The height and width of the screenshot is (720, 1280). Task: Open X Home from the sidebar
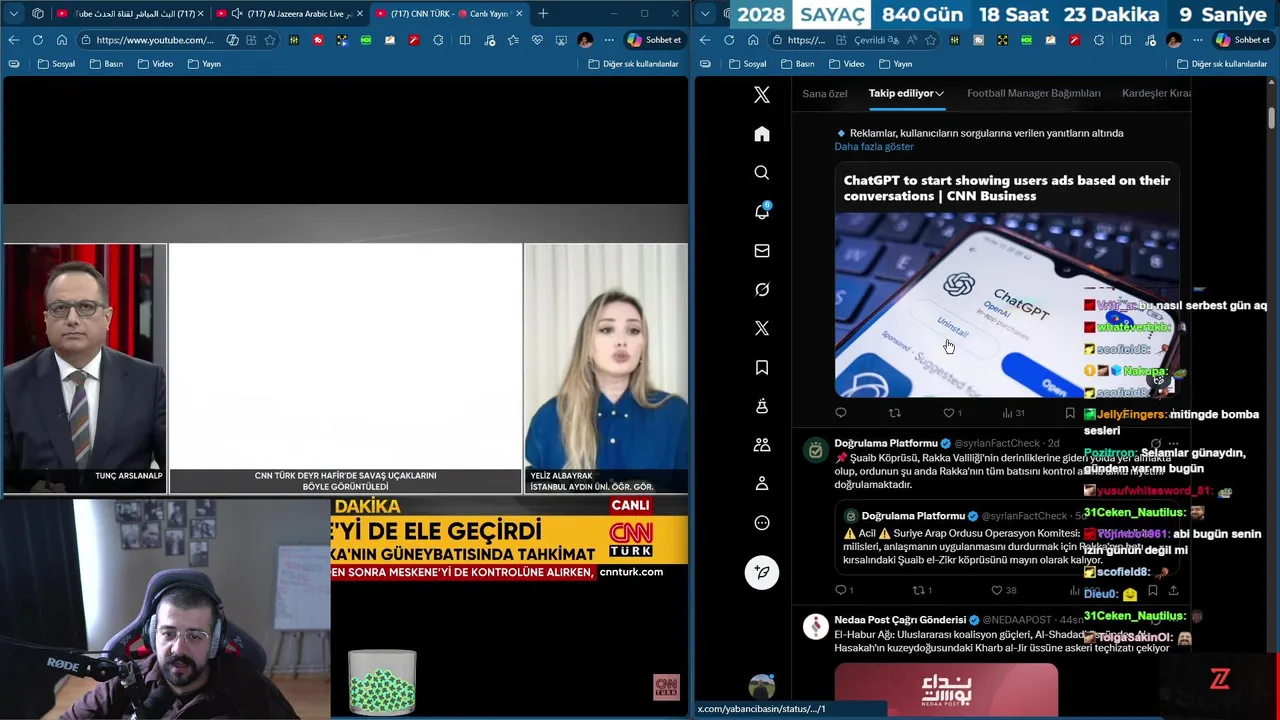762,134
